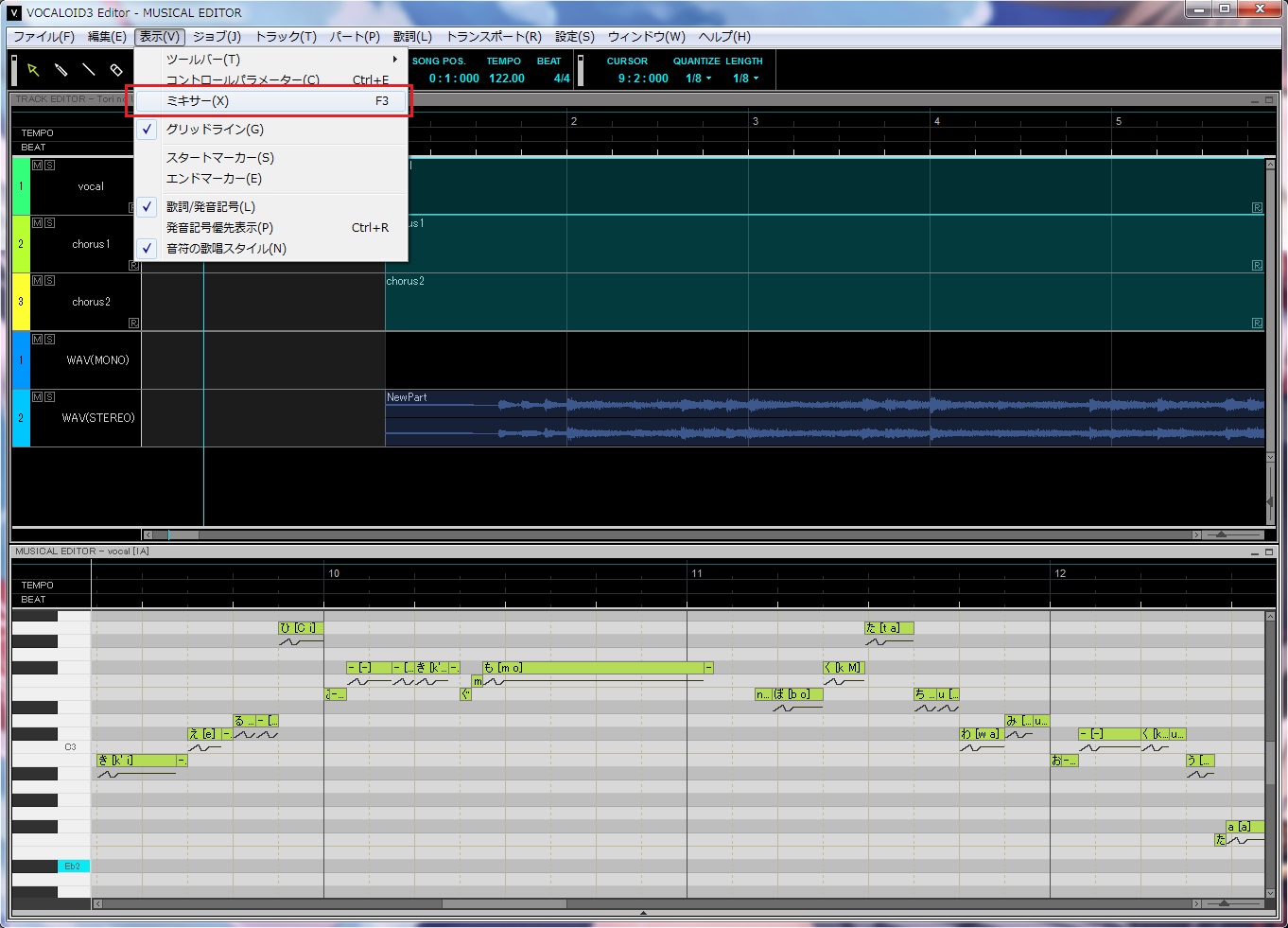This screenshot has width=1288, height=928.
Task: Click the SONG POS. value 0:1:000
Action: click(x=454, y=79)
